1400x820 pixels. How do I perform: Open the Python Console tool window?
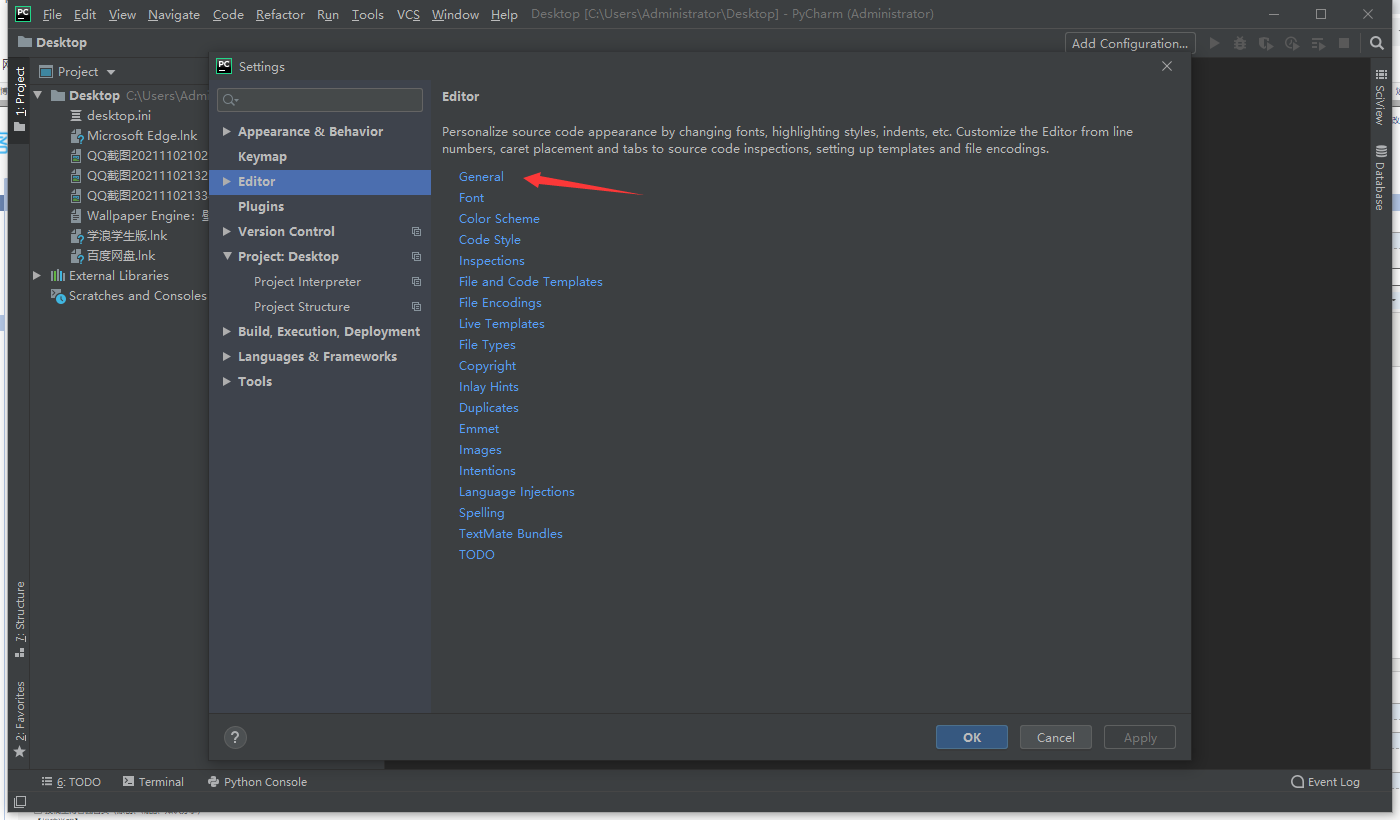click(257, 782)
